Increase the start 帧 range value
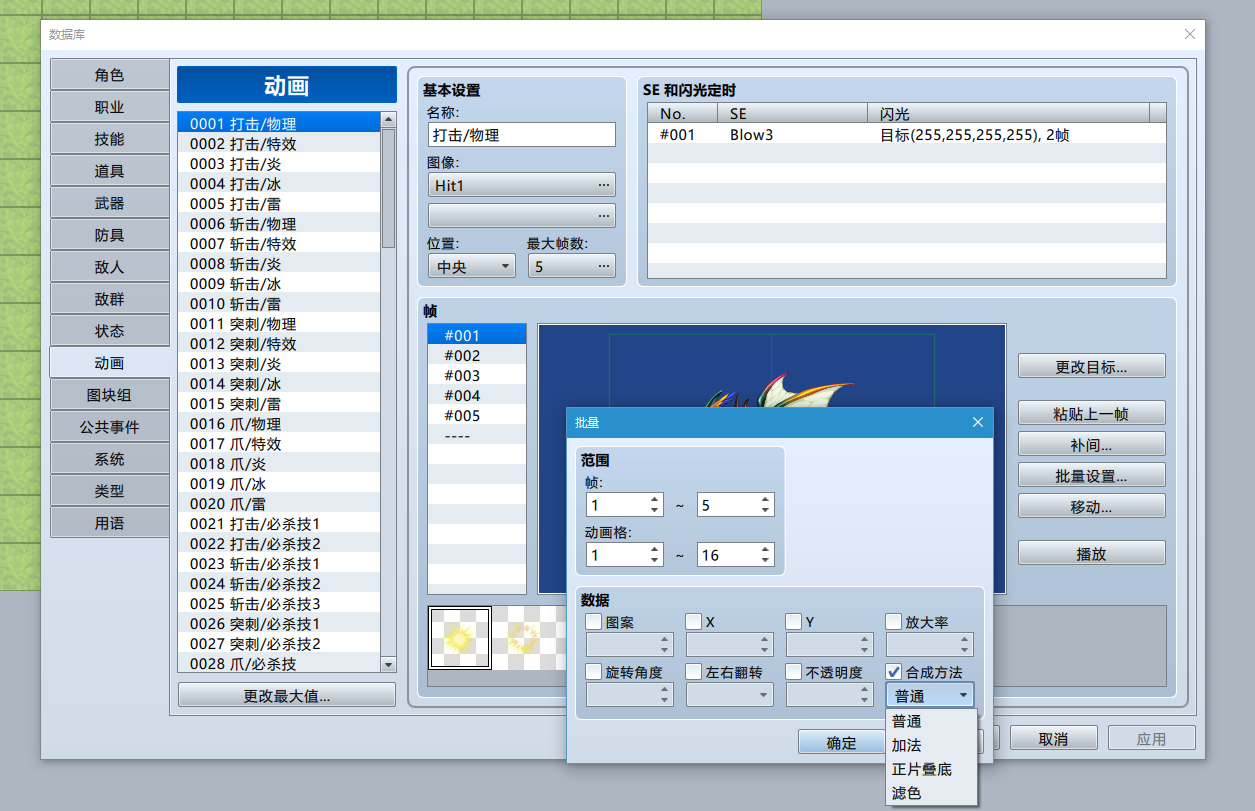 (x=654, y=499)
